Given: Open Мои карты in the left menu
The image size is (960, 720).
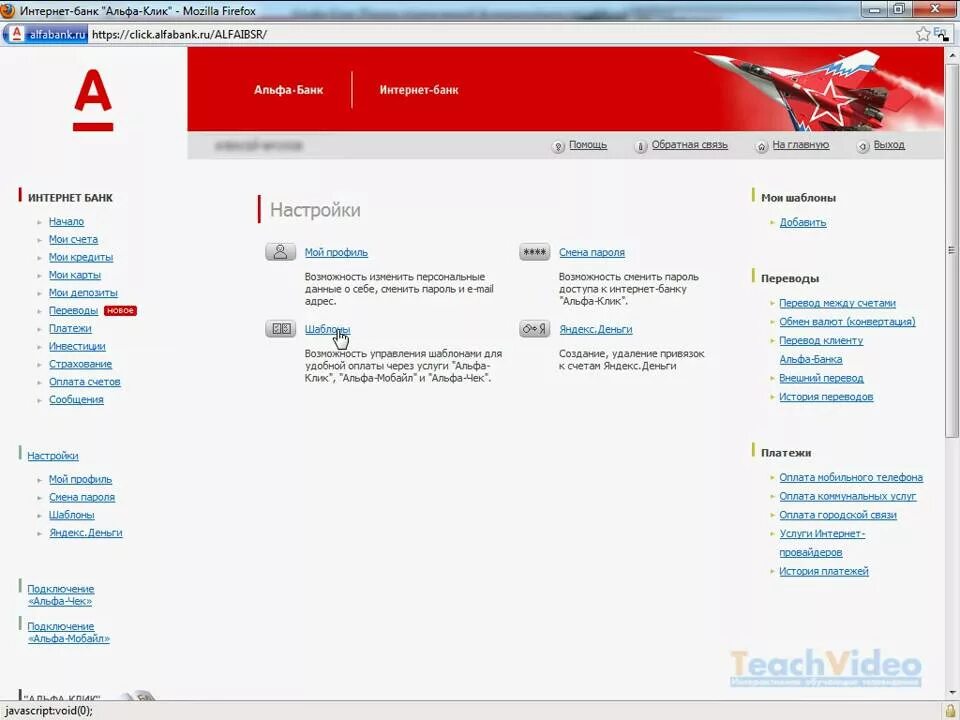Looking at the screenshot, I should point(75,275).
